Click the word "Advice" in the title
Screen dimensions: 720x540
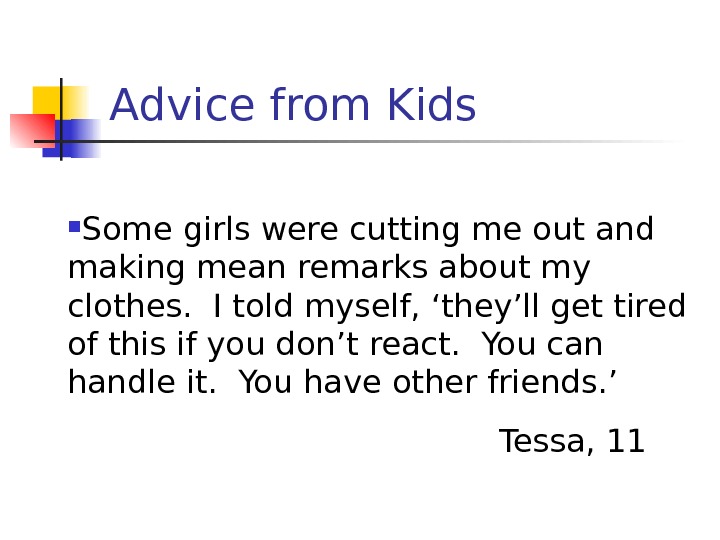point(181,105)
